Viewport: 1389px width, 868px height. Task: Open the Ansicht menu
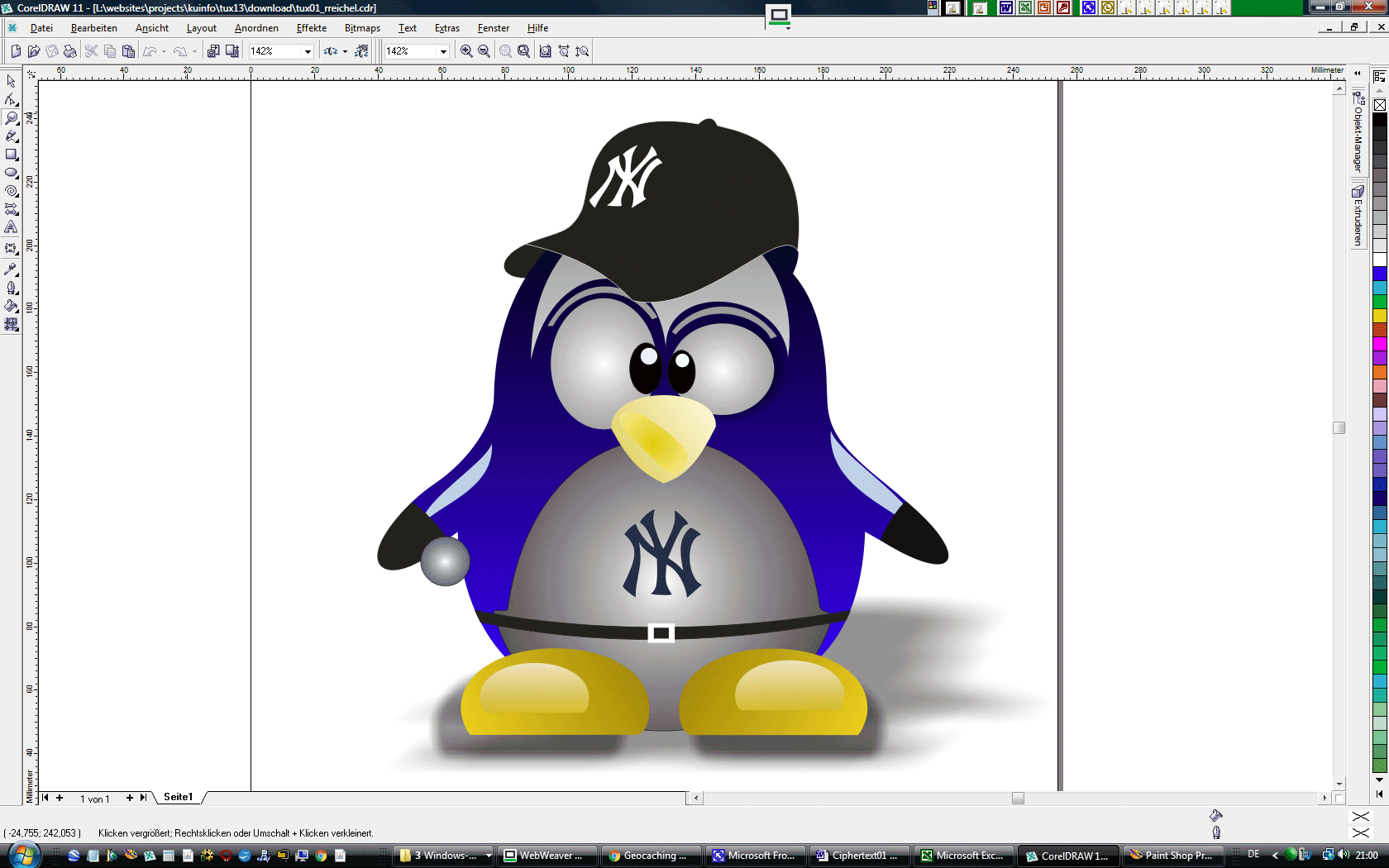point(152,28)
